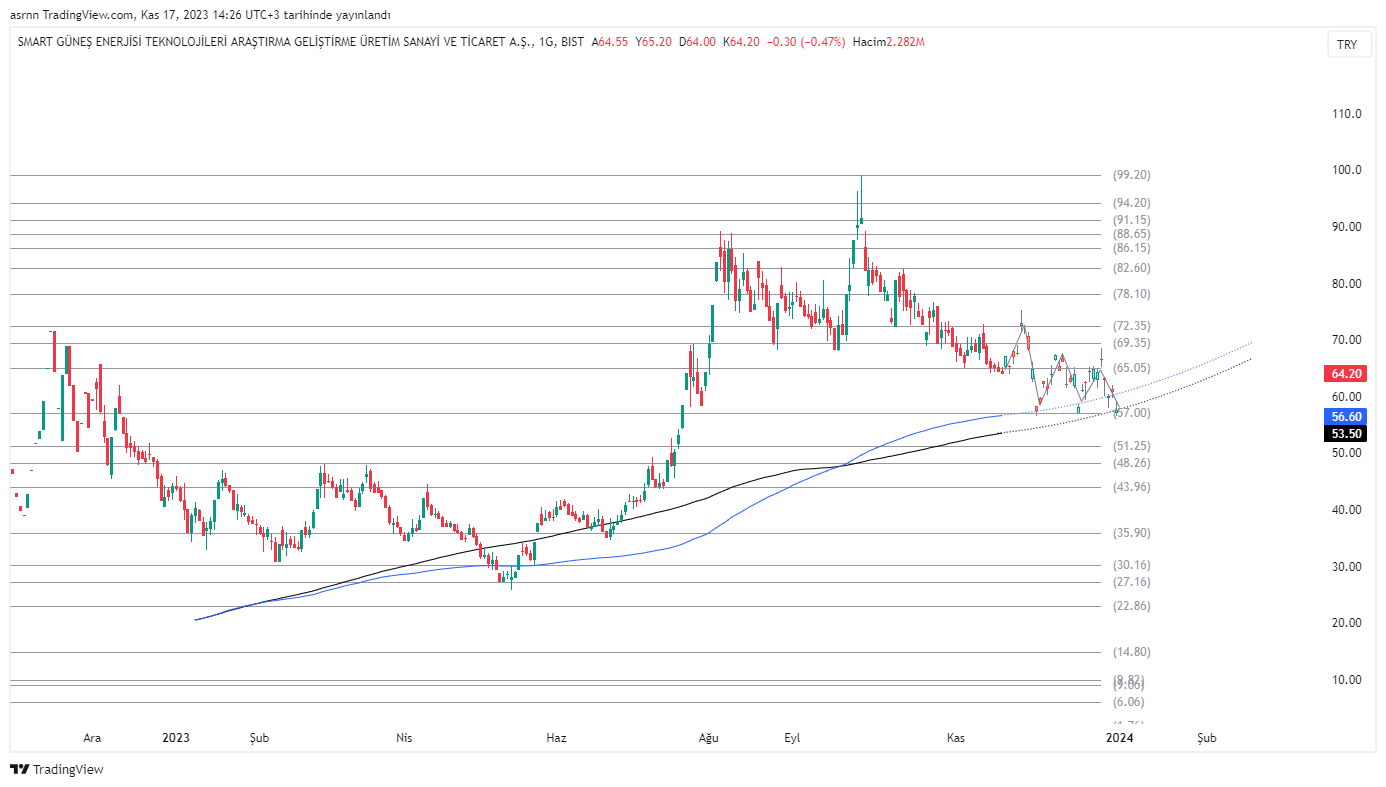Click the (22.86) level label

tap(1132, 606)
